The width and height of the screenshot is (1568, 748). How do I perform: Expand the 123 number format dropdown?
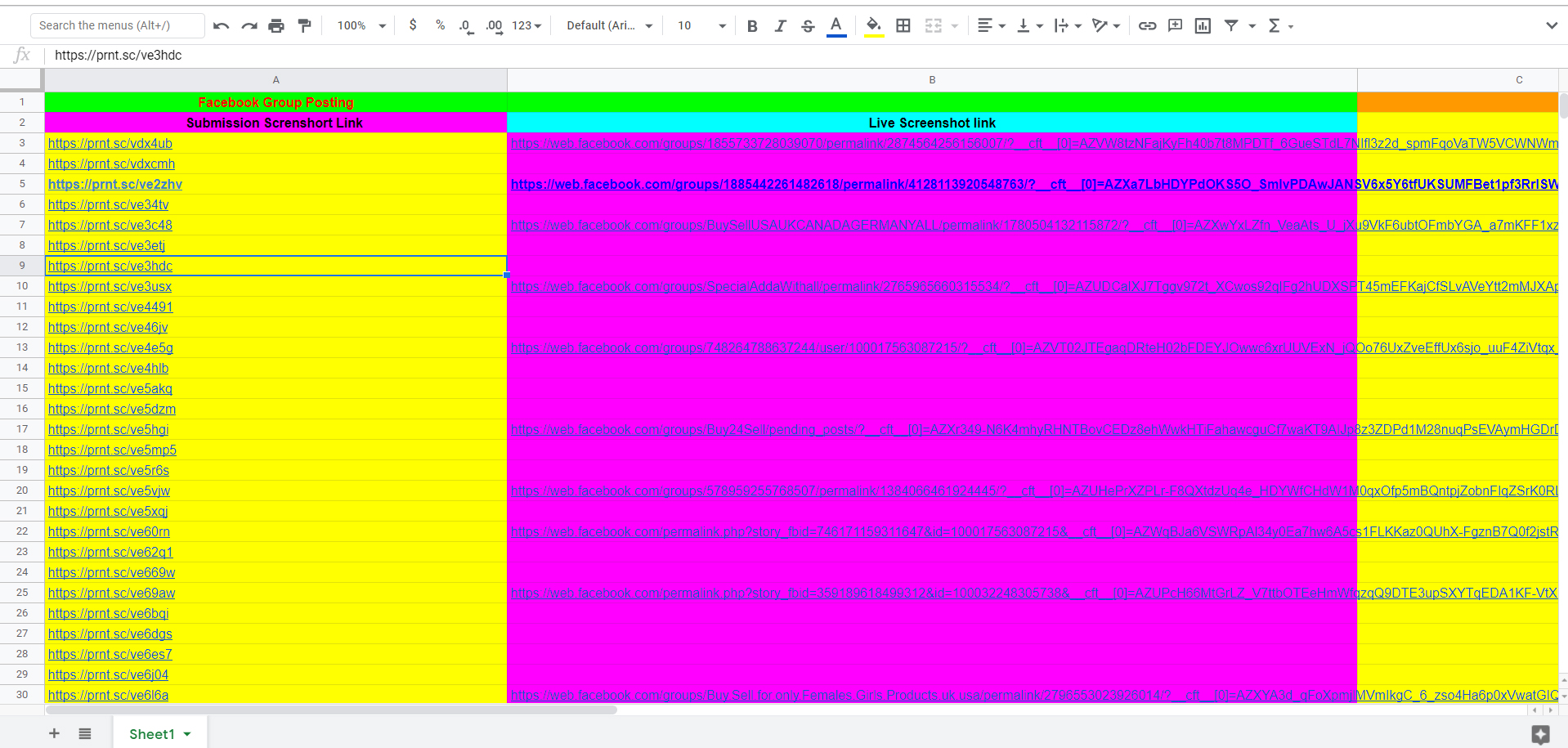[x=526, y=26]
